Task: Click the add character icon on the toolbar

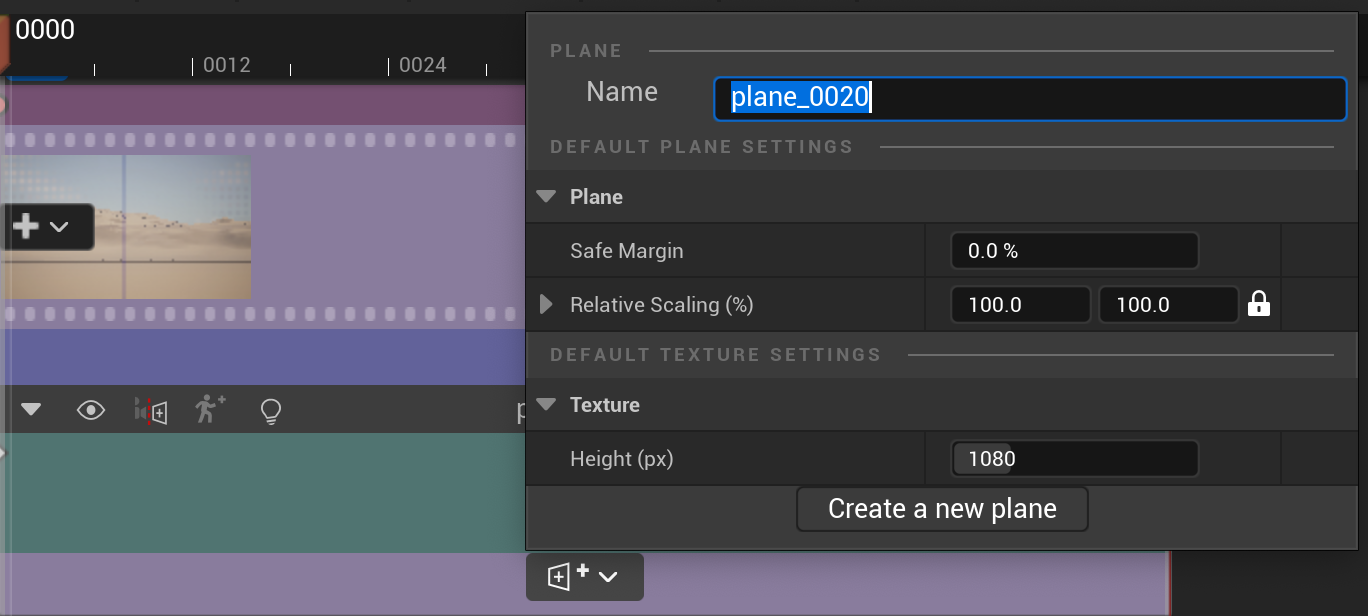Action: [208, 409]
